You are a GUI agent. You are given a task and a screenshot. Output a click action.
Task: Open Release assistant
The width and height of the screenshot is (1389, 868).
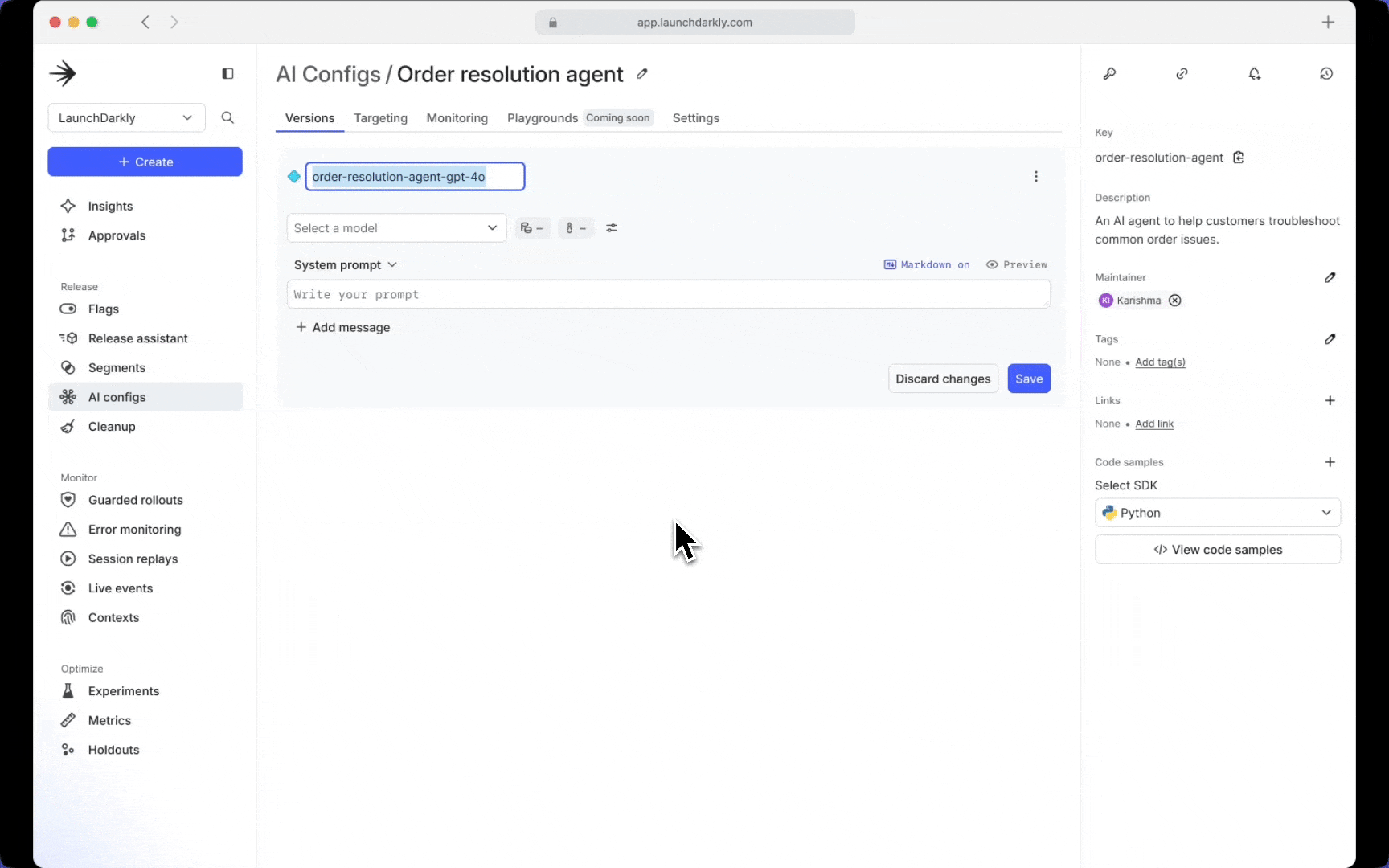click(145, 338)
